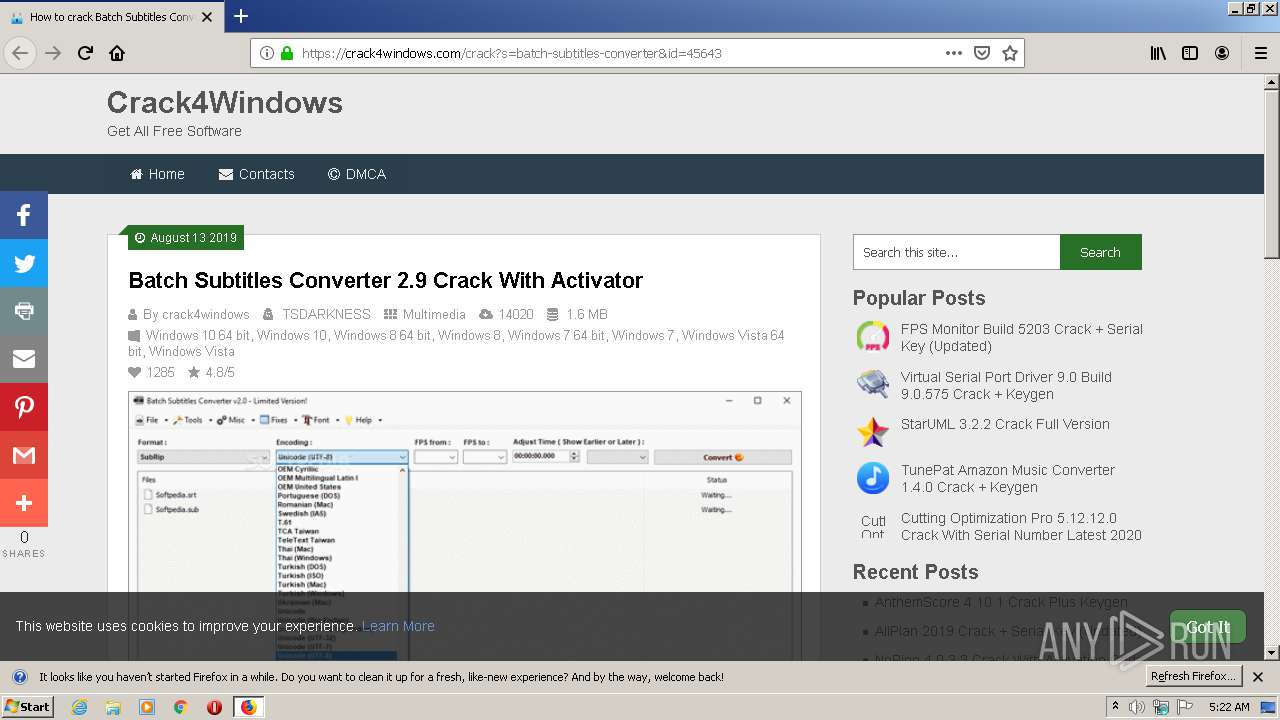This screenshot has height=720, width=1280.
Task: Click the Refresh Firefox button
Action: coord(1193,676)
